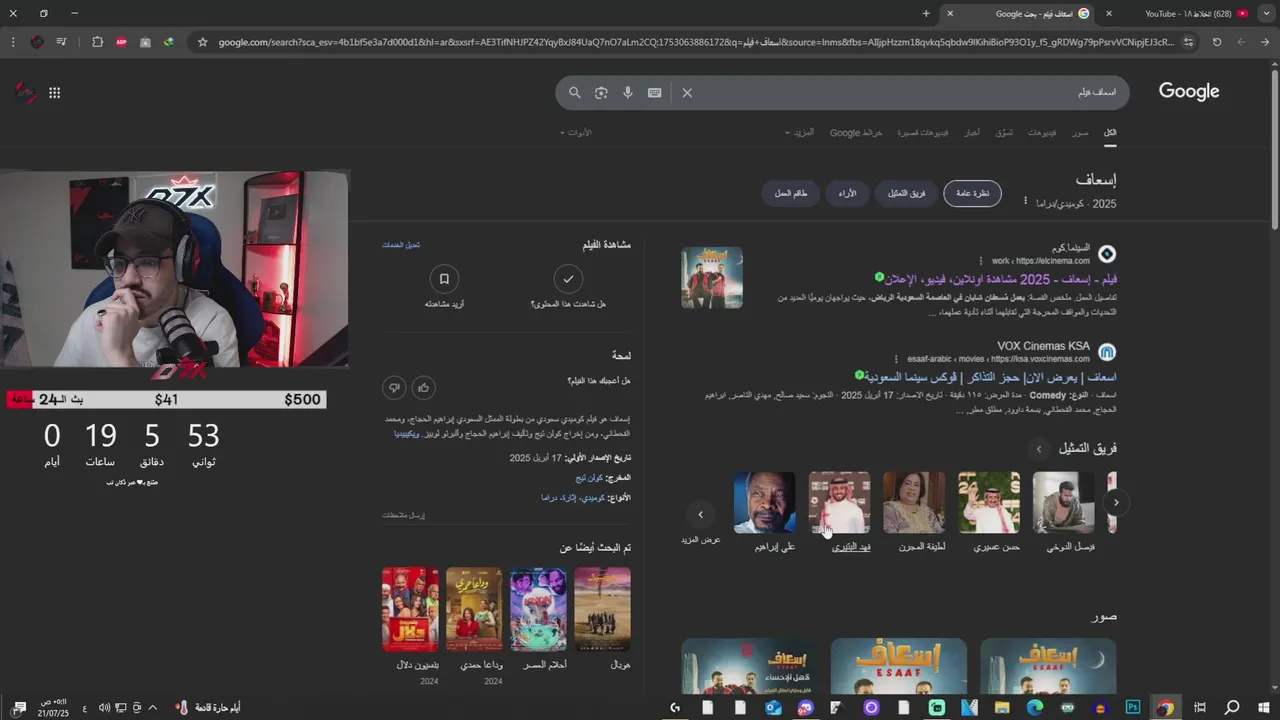The image size is (1280, 720).
Task: Open cast member علي إبراهيم
Action: (x=765, y=512)
